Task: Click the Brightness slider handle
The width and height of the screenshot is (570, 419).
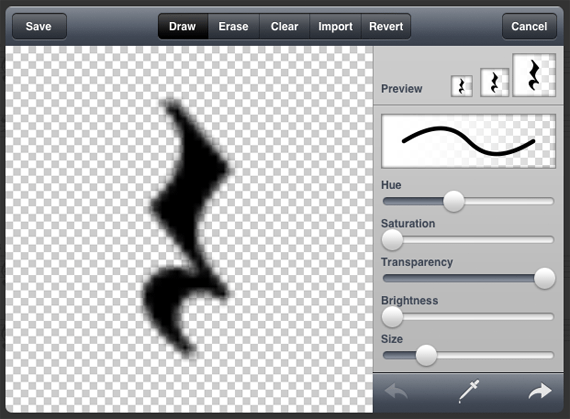Action: 392,317
